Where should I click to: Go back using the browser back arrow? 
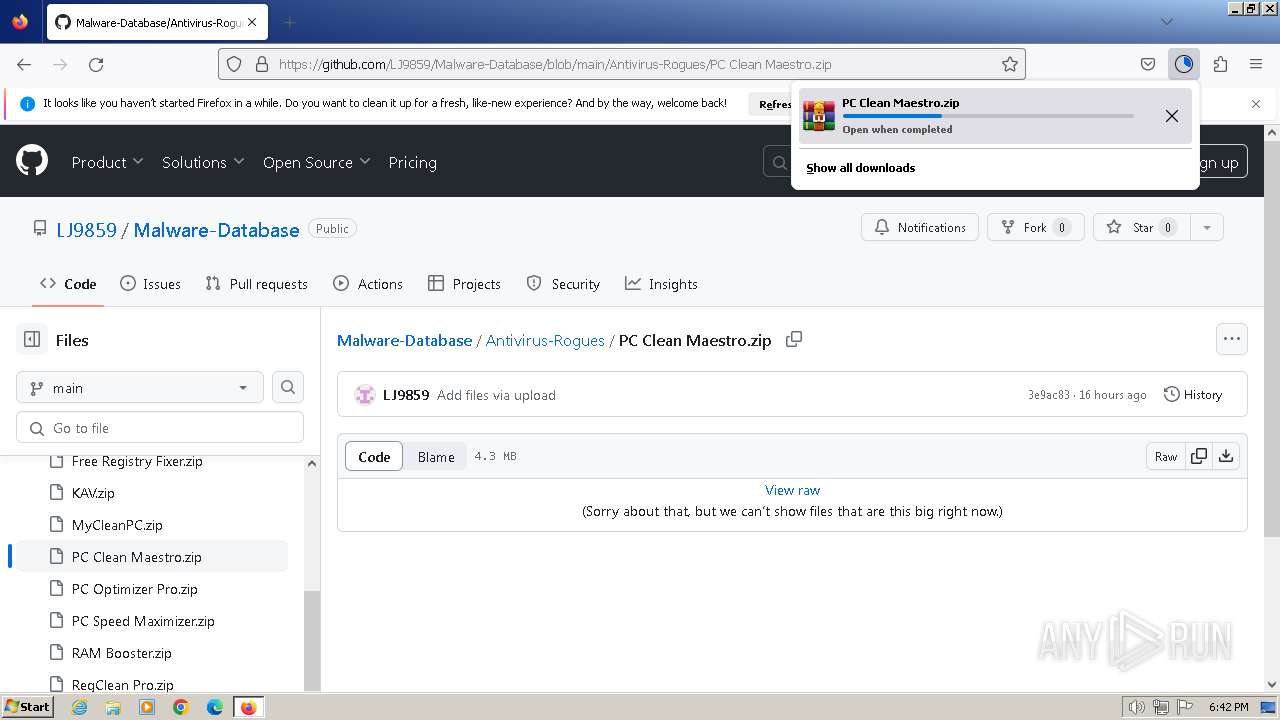pyautogui.click(x=24, y=64)
